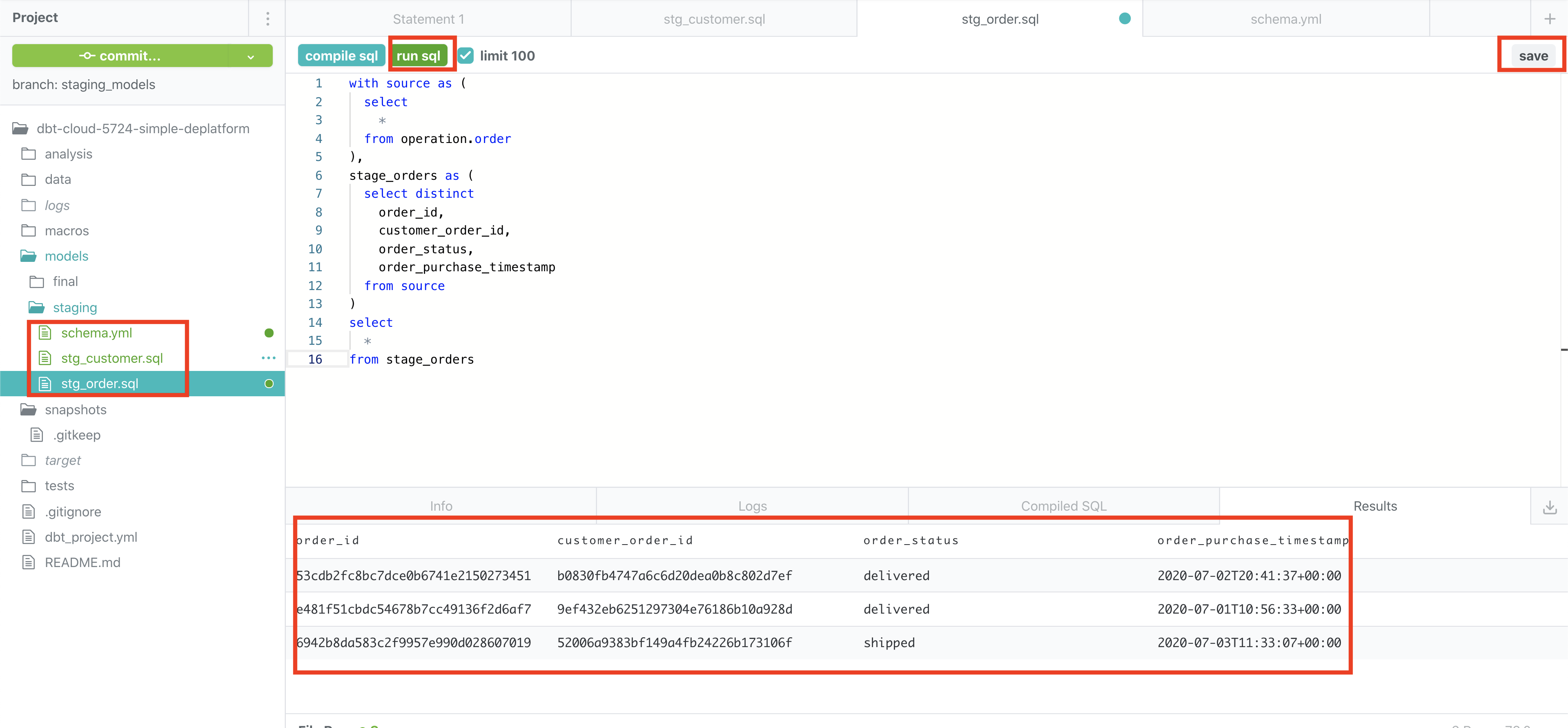Screen dimensions: 1568x728
Task: Click the dbt_project.yml file icon
Action: pyautogui.click(x=29, y=537)
